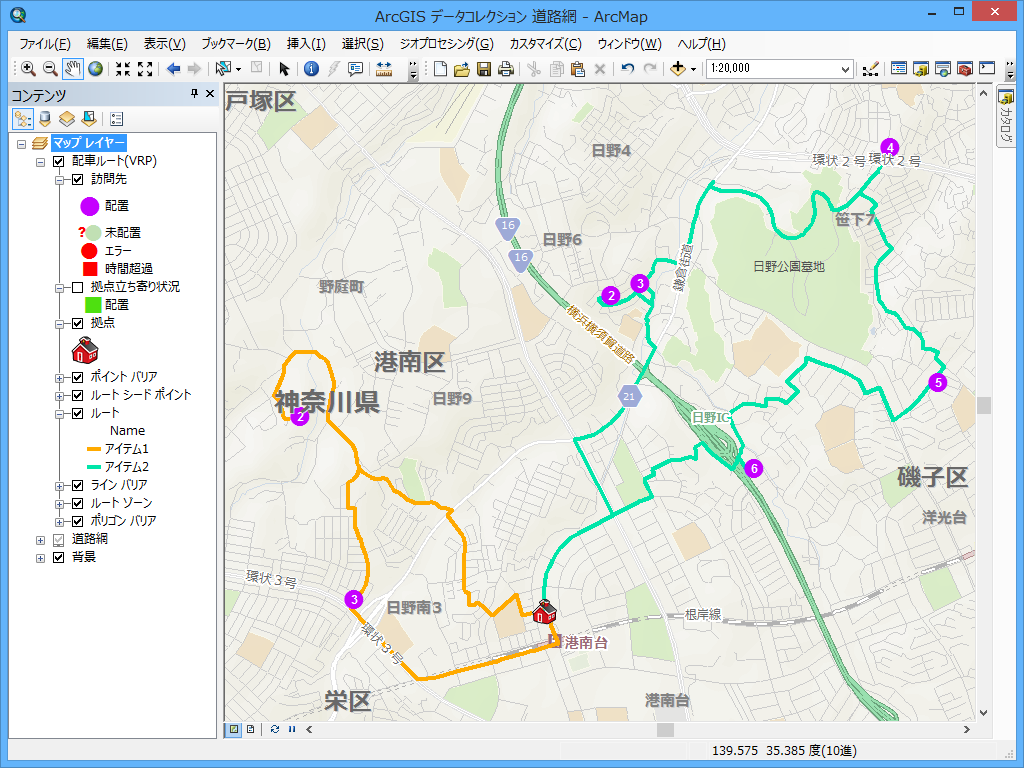Open the ファイル(F) menu
The height and width of the screenshot is (768, 1024).
click(45, 44)
